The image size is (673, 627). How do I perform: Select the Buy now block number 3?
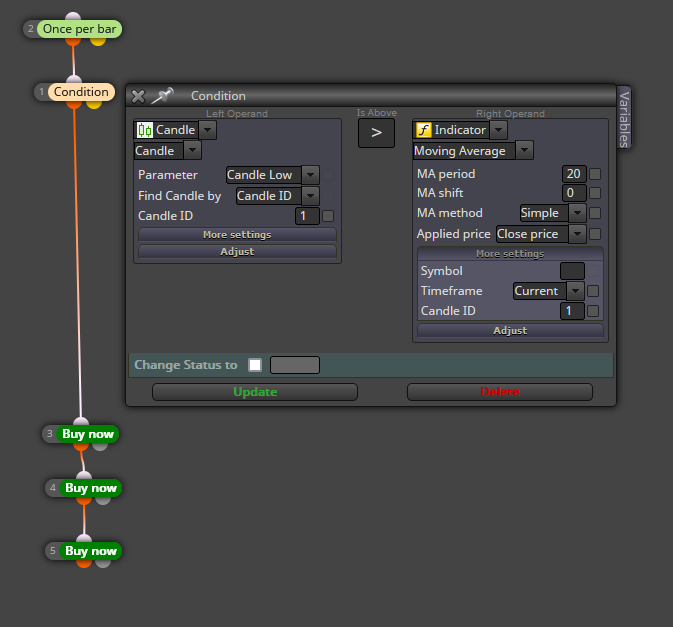pyautogui.click(x=88, y=434)
